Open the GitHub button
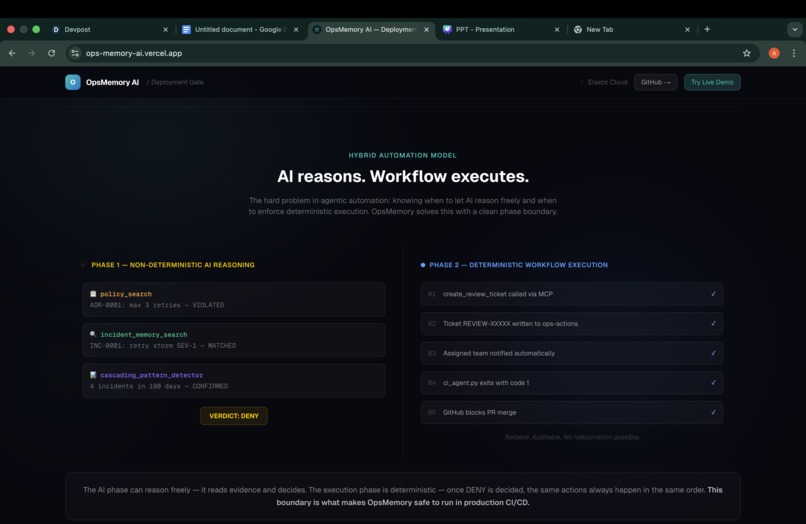 [655, 82]
